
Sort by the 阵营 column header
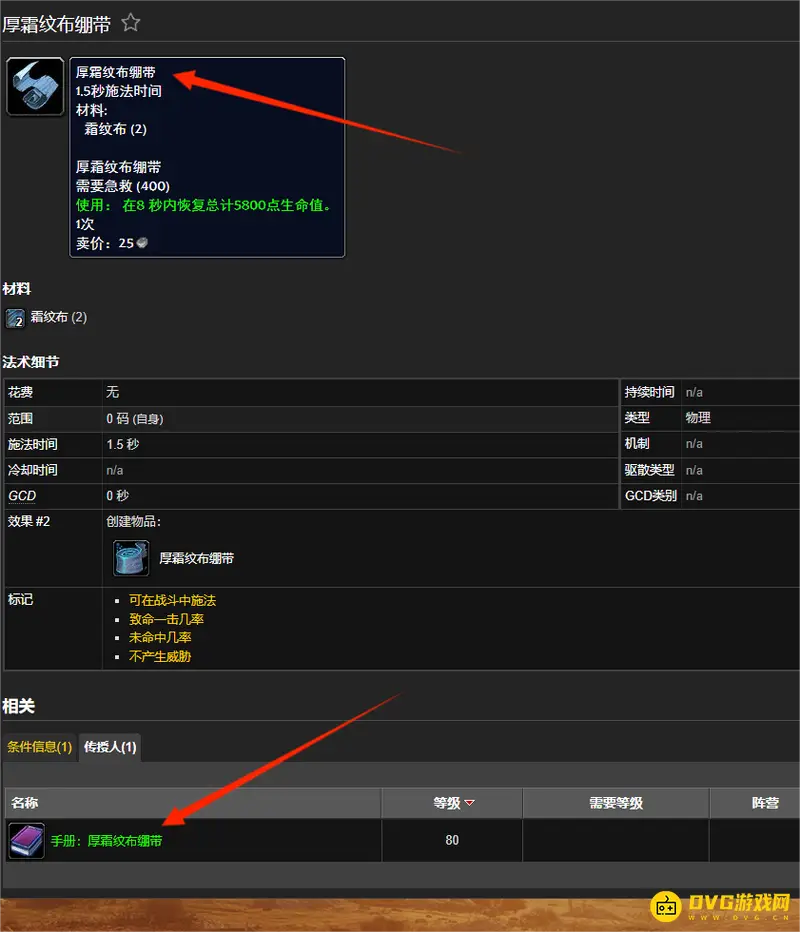click(x=755, y=803)
